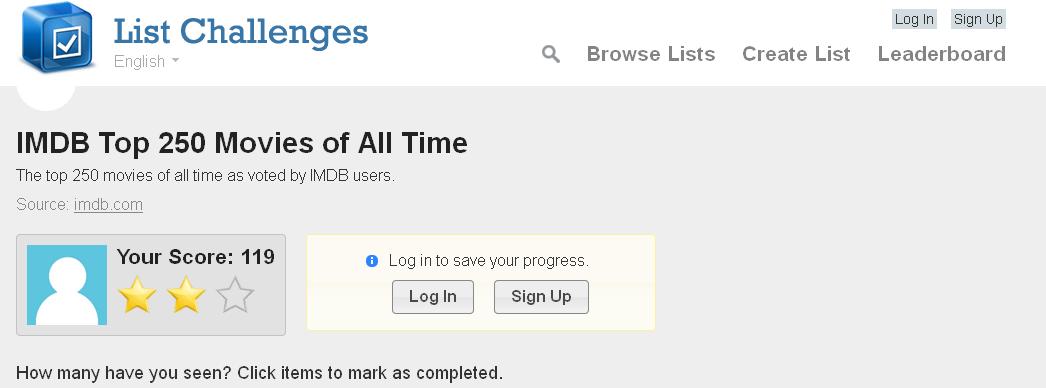1046x388 pixels.
Task: Click the arrow beside English
Action: pos(175,60)
